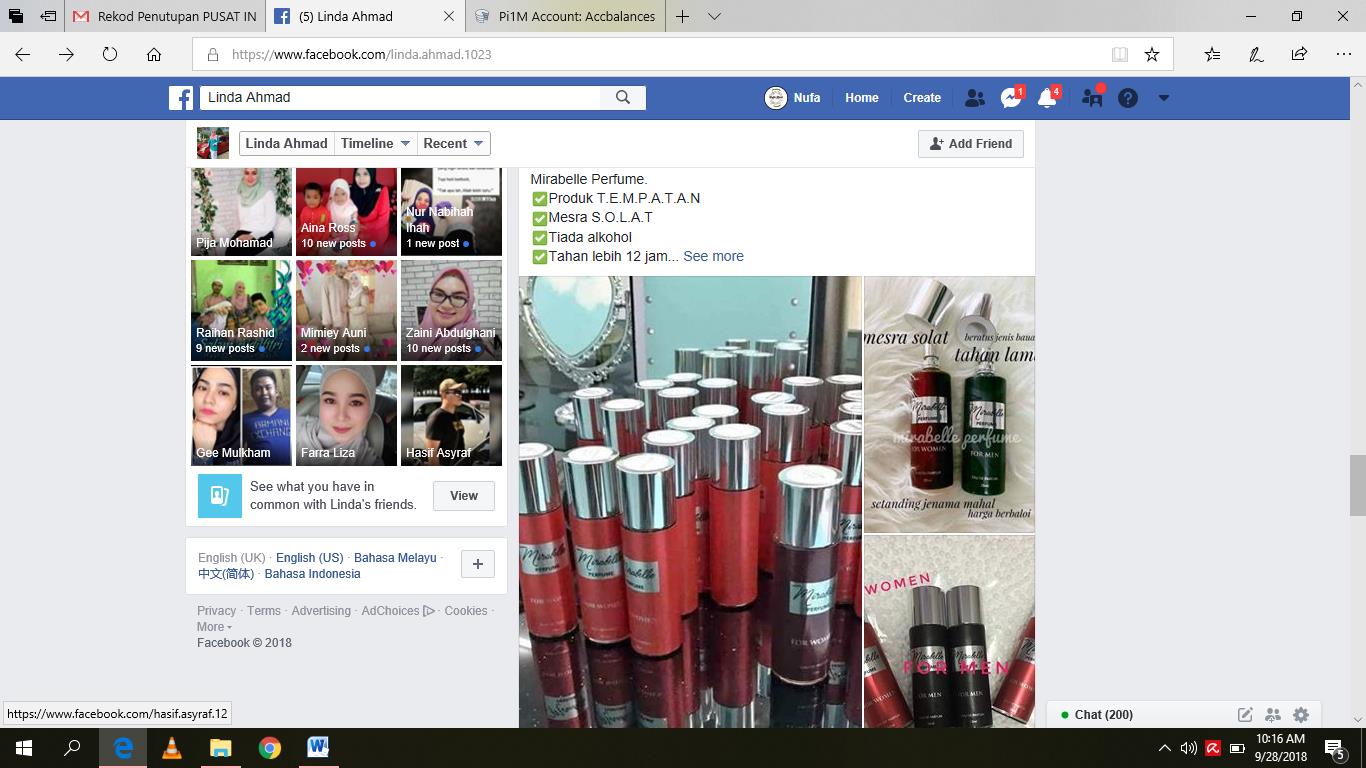Open the notifications bell icon

click(x=1047, y=98)
